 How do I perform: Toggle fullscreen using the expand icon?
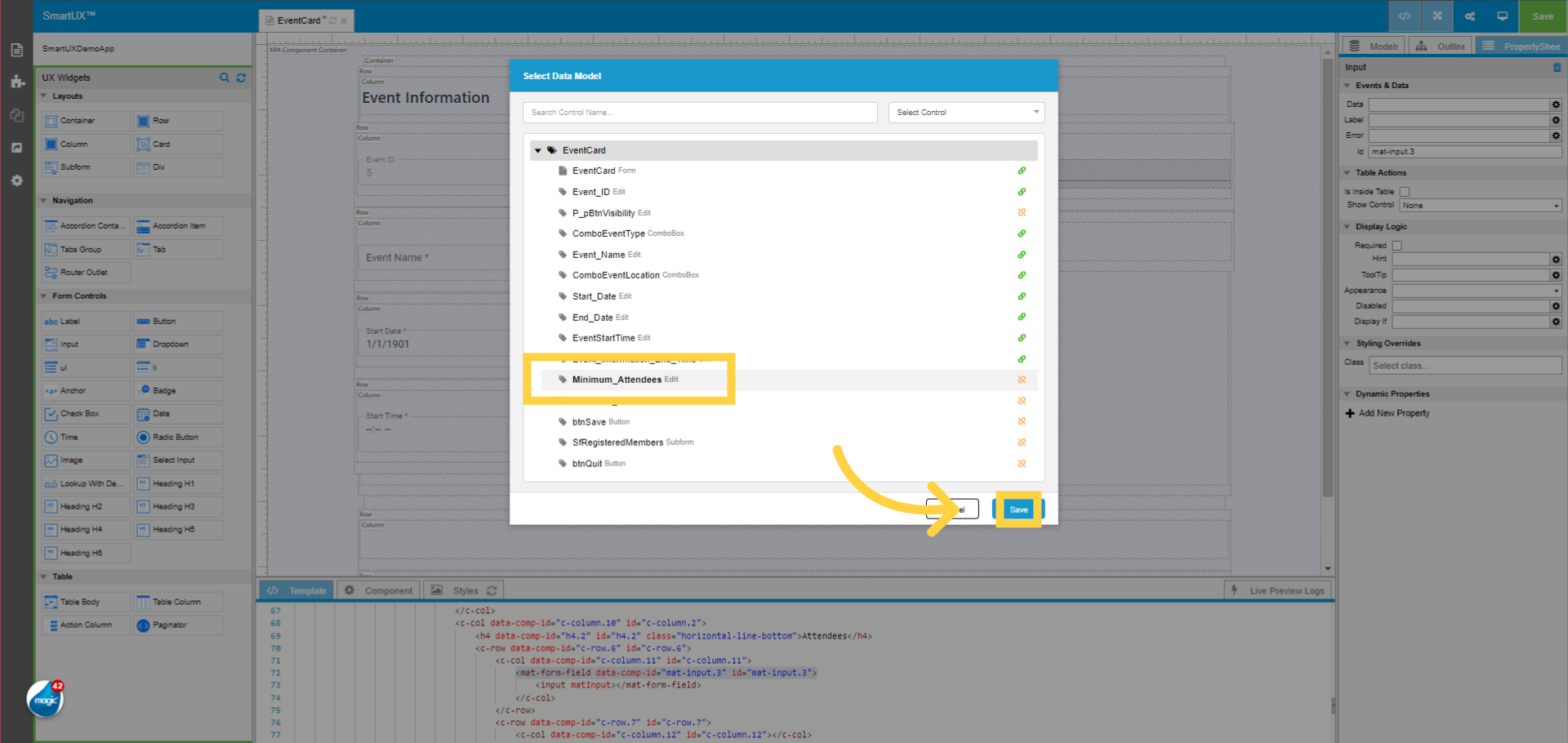[1437, 16]
